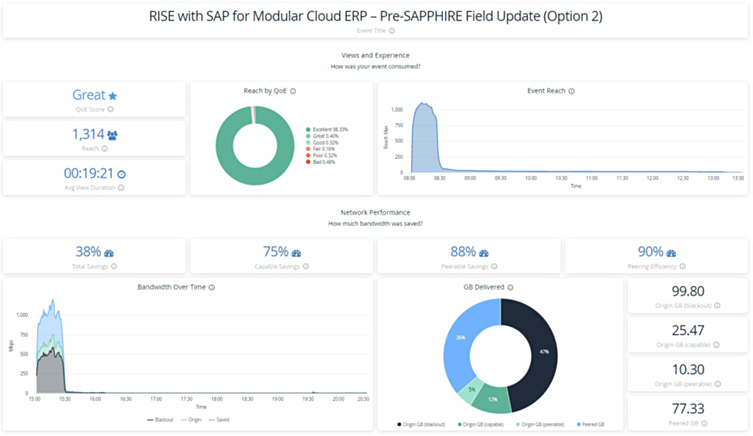Toggle Origin GB (capable) in GB Delivered legend
The height and width of the screenshot is (436, 753).
(x=481, y=425)
